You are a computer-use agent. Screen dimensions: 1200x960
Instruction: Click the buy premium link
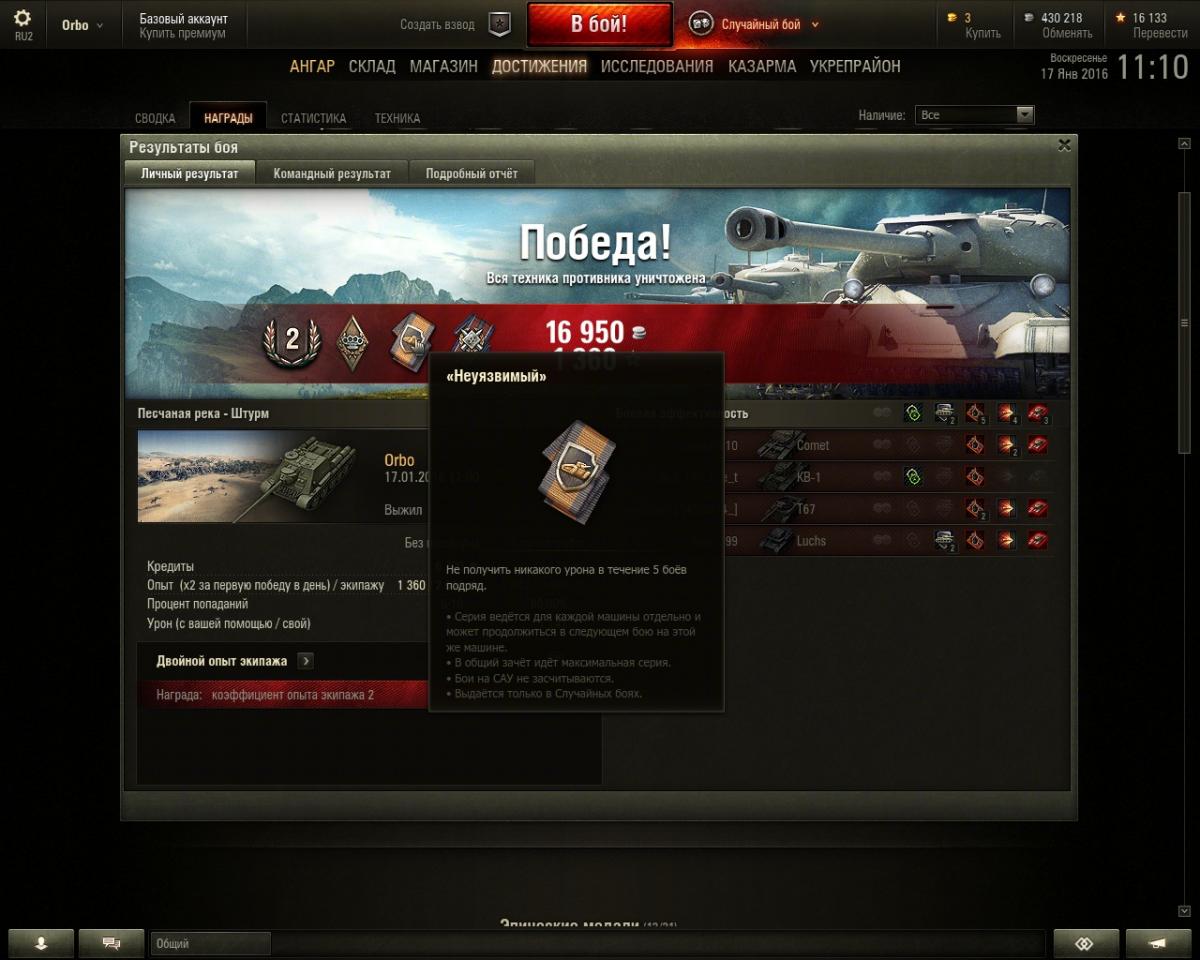182,33
